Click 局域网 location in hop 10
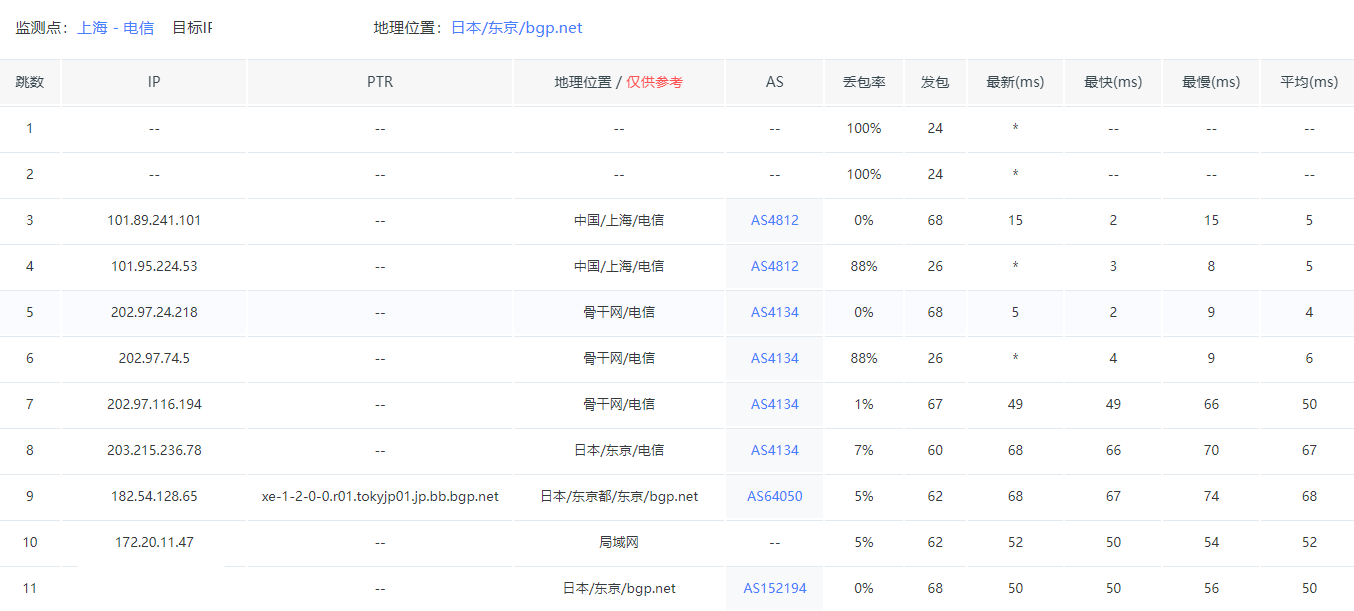The width and height of the screenshot is (1354, 611). coord(619,542)
